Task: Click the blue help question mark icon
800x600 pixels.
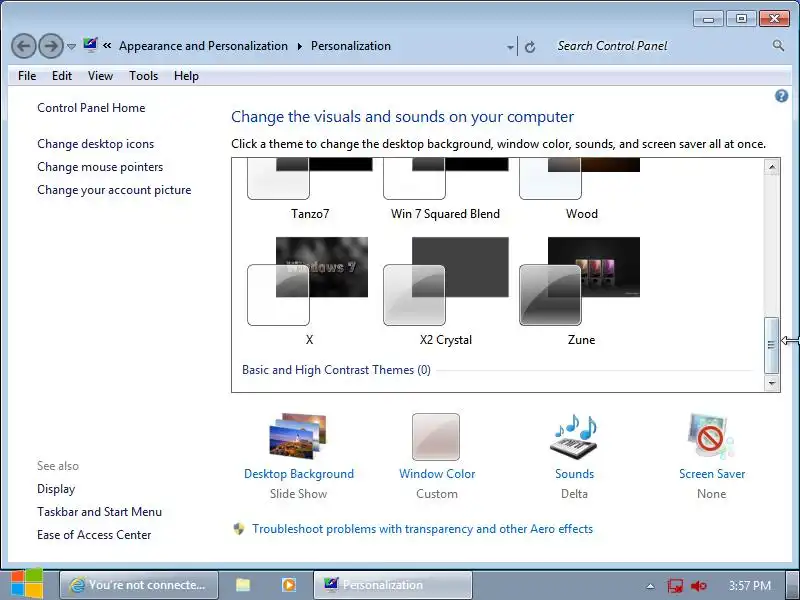Action: coord(781,96)
